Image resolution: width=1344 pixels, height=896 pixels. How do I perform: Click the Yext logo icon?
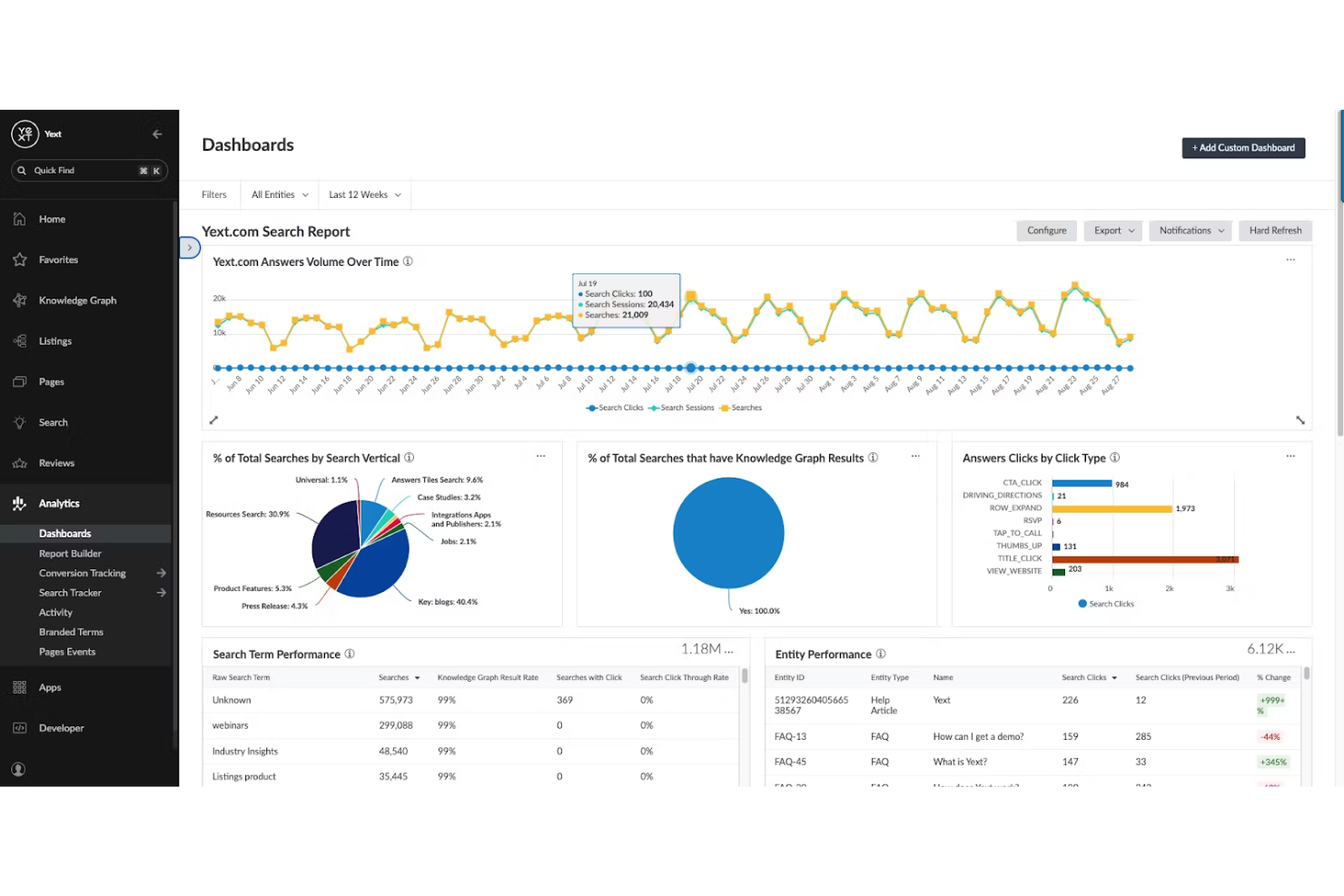[x=25, y=134]
